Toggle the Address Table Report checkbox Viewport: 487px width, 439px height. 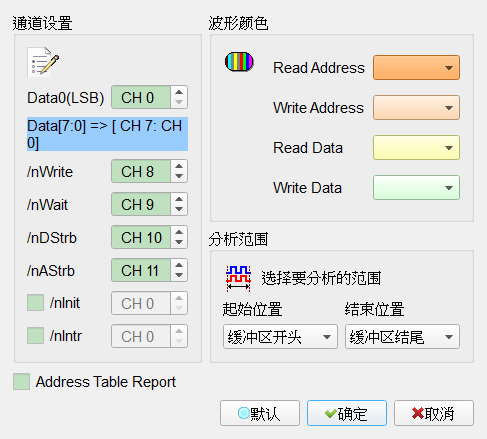pos(21,382)
